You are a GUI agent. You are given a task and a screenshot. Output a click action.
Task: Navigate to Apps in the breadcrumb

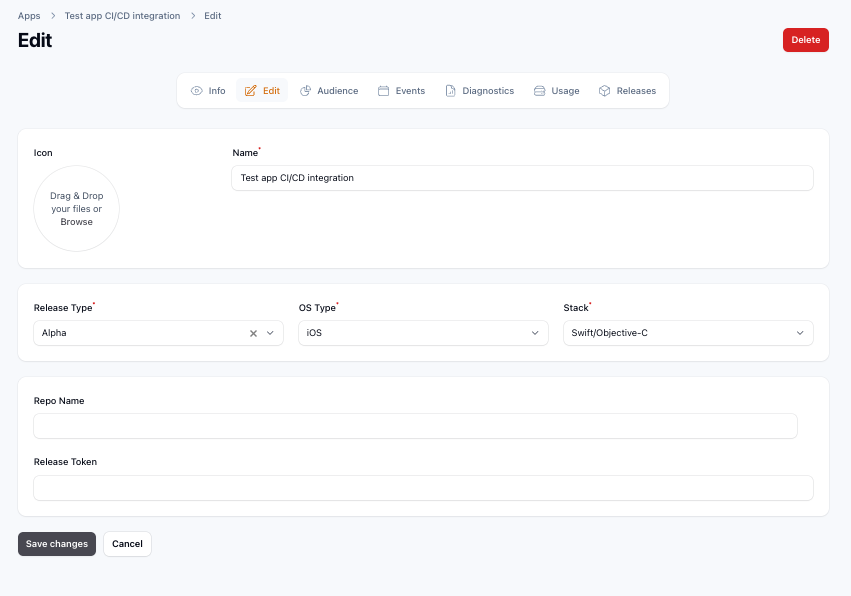point(29,16)
